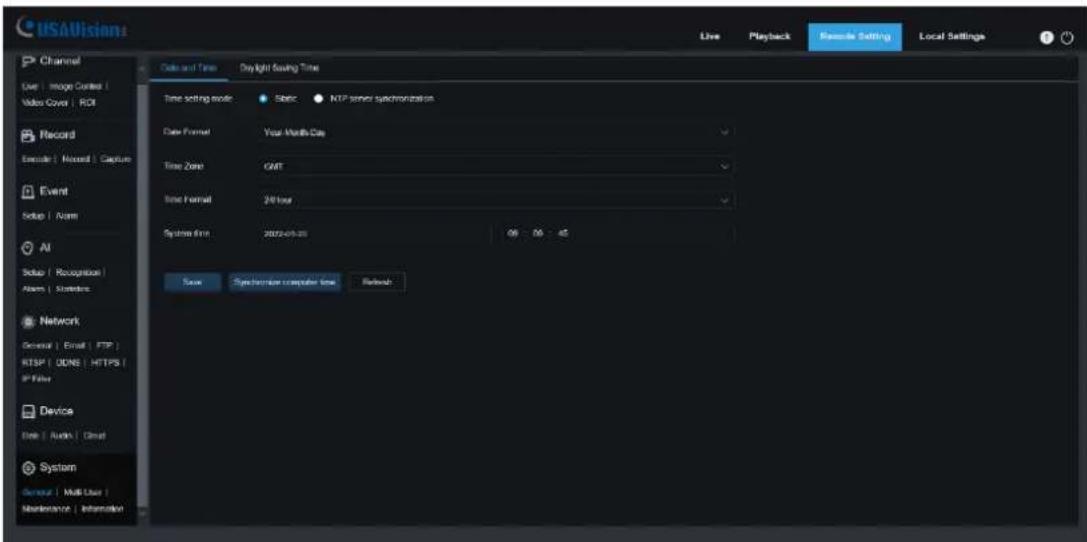The height and width of the screenshot is (542, 1087).
Task: Click the power logout icon
Action: pyautogui.click(x=1068, y=37)
